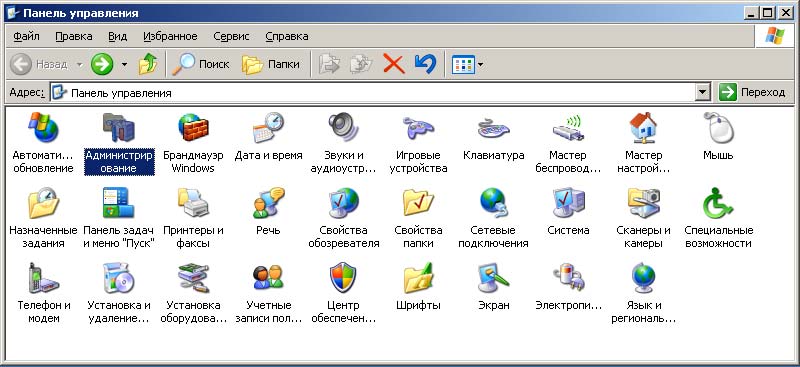Open Специальные возможности accessibility icon
Screen dimensions: 800x367
718,203
